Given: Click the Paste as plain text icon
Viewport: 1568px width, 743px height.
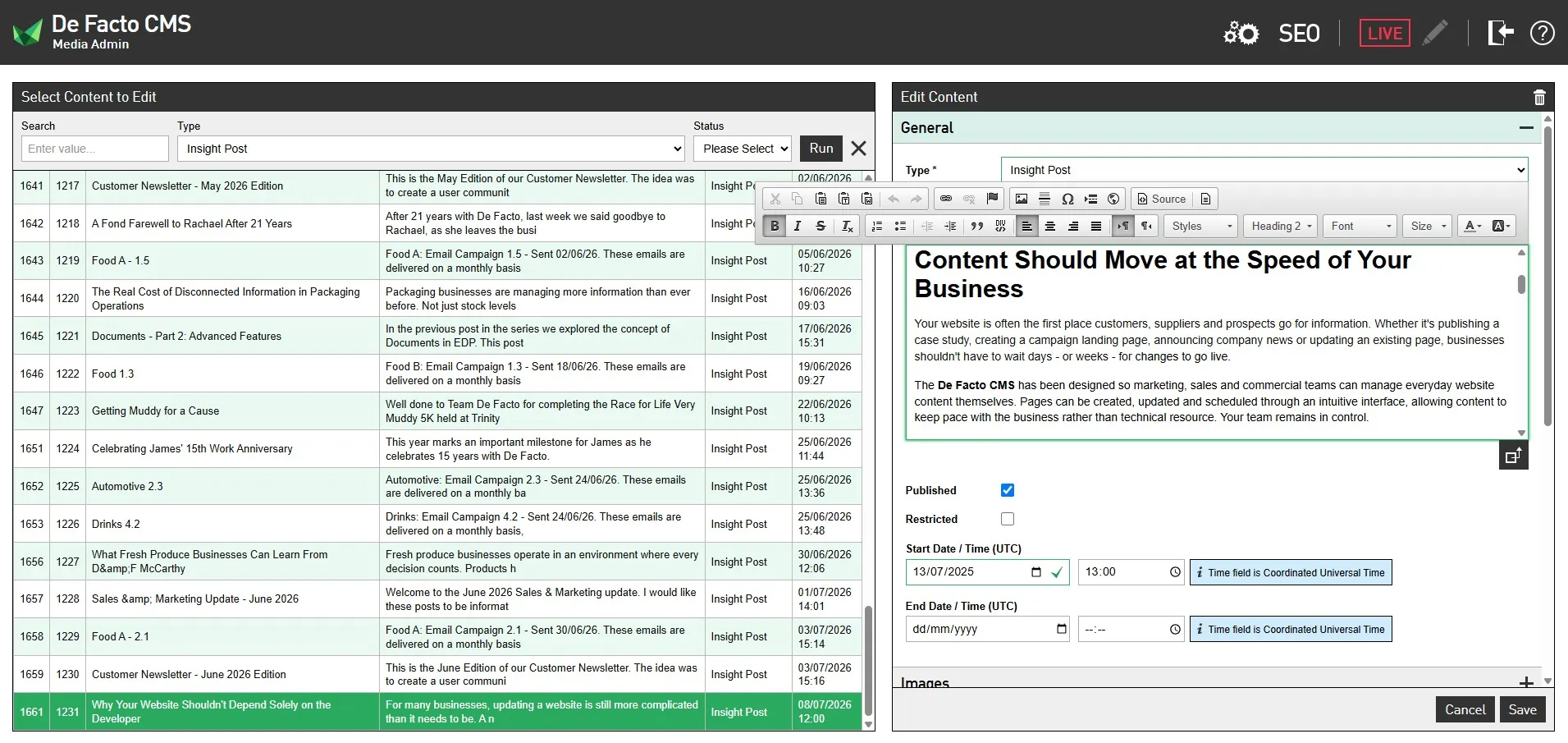Looking at the screenshot, I should pos(843,199).
